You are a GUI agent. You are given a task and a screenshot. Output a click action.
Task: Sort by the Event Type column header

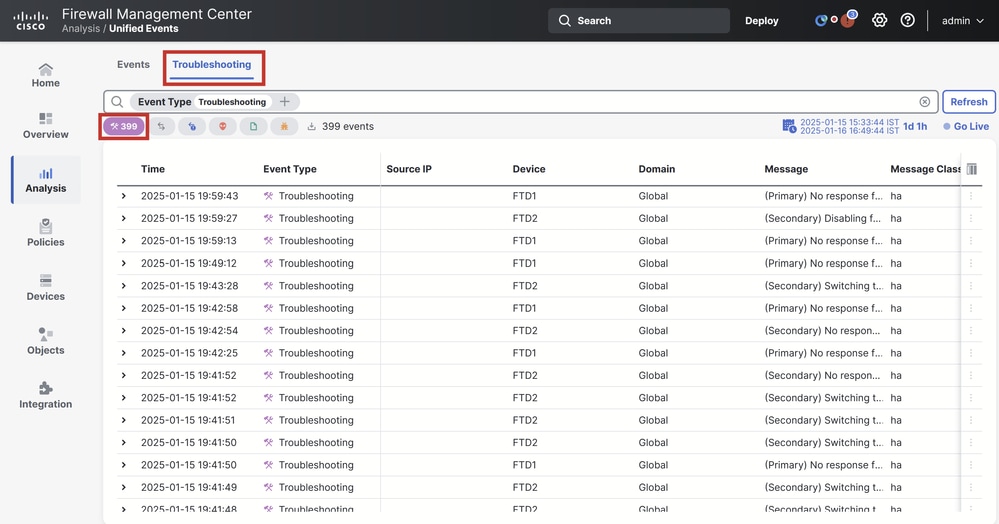[x=290, y=169]
